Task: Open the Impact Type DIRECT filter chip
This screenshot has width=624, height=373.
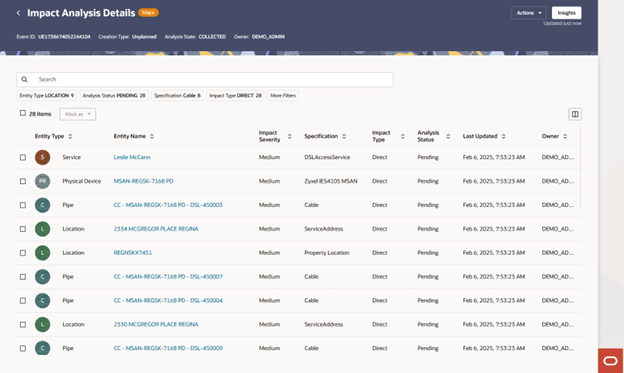Action: coord(235,96)
